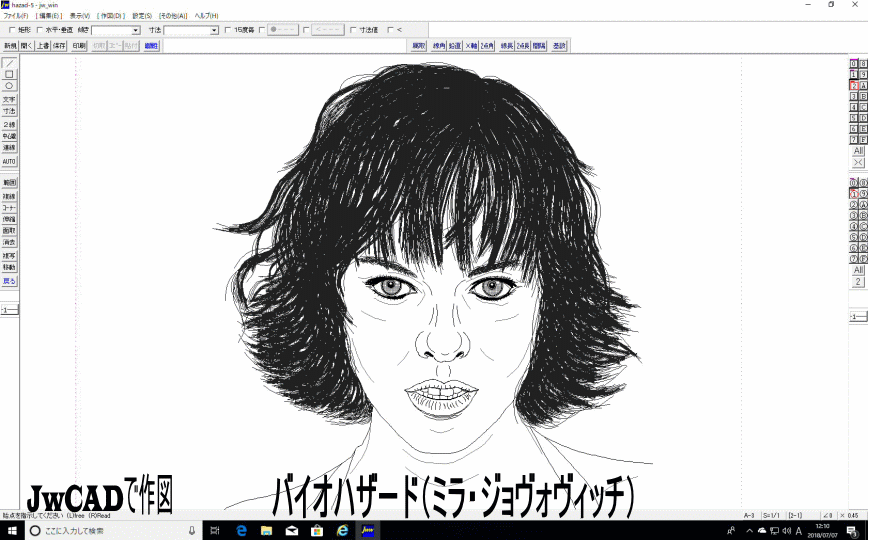The width and height of the screenshot is (870, 540).
Task: Switch to circled layer group 0
Action: [x=854, y=183]
